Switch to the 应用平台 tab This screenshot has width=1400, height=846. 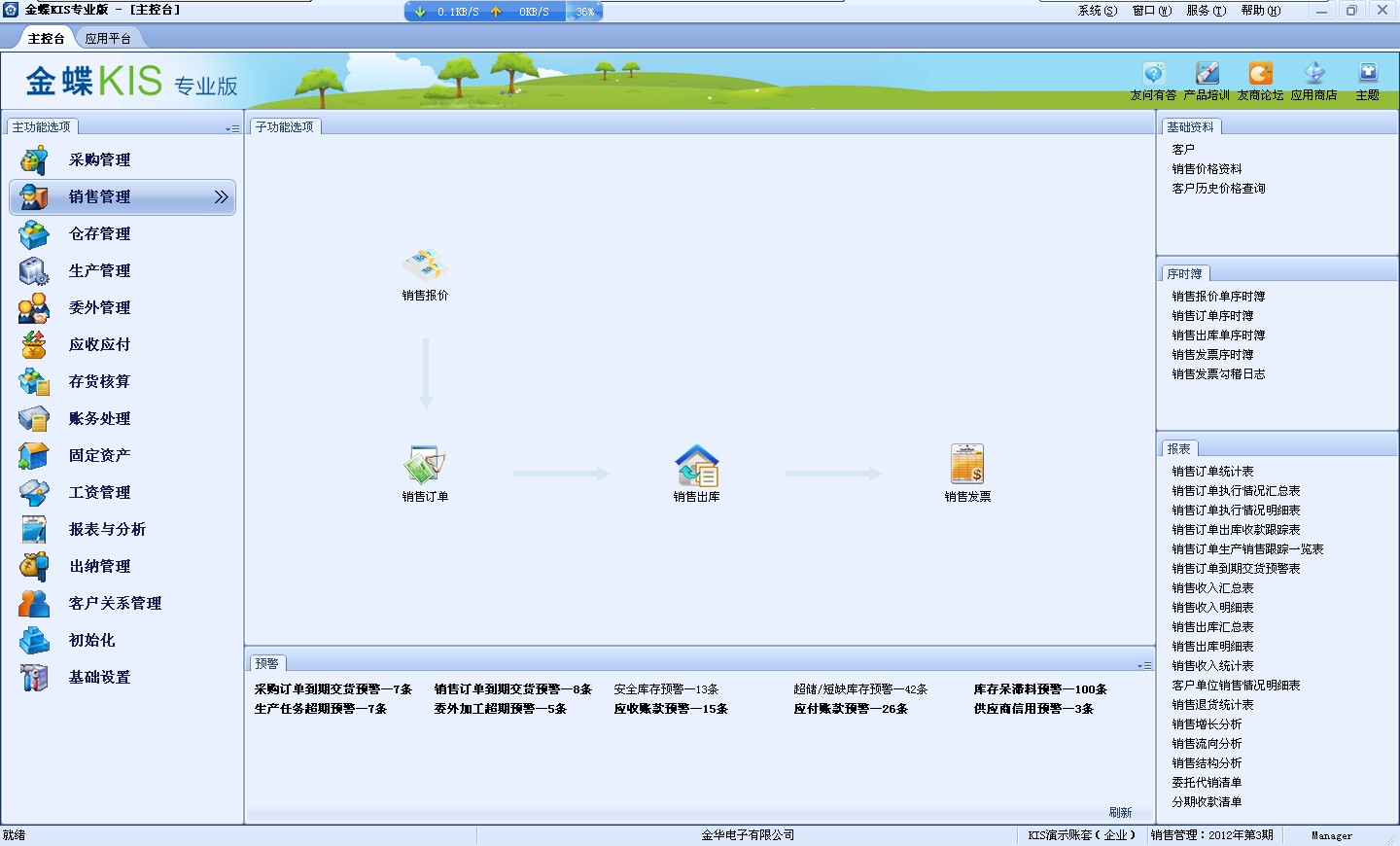tap(108, 39)
